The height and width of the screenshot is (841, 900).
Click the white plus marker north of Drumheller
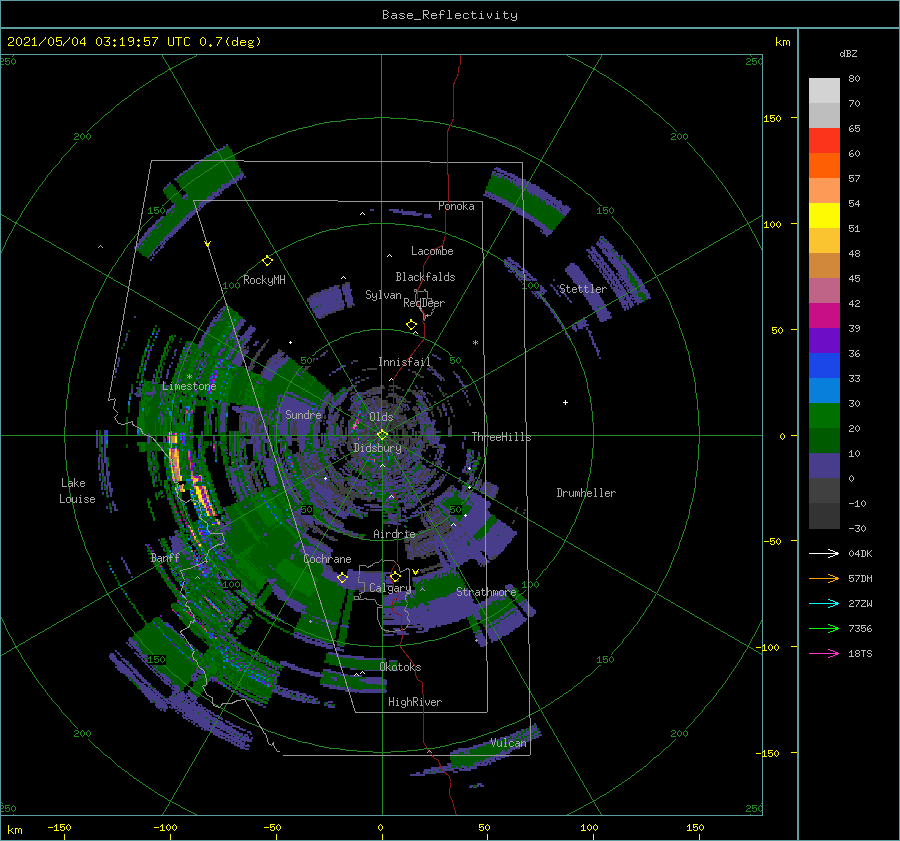click(565, 402)
